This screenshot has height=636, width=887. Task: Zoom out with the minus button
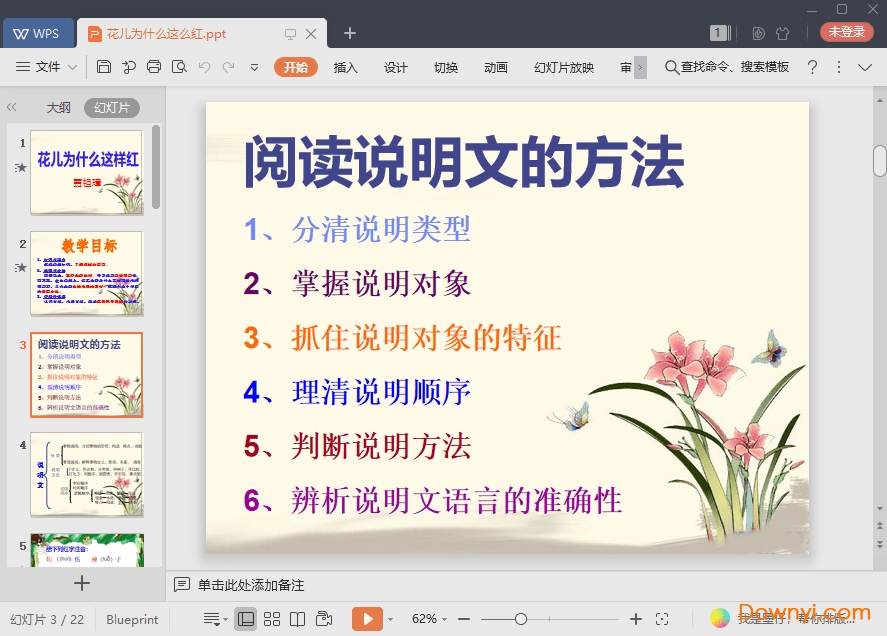tap(464, 620)
